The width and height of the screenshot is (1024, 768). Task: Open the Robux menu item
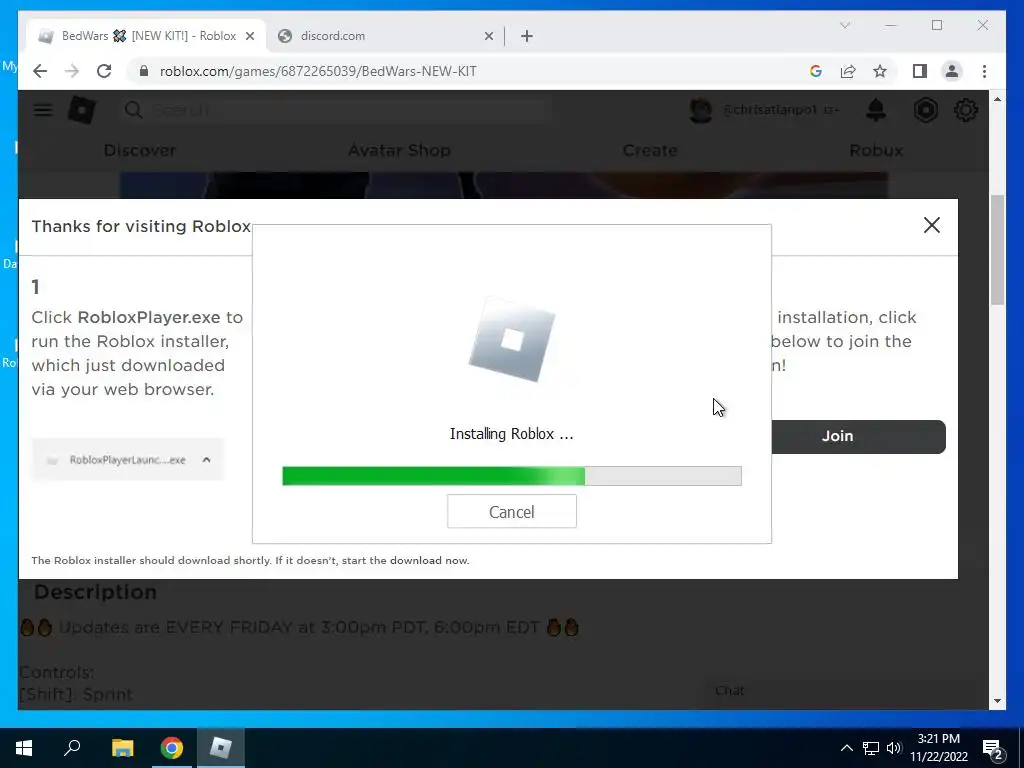[876, 150]
